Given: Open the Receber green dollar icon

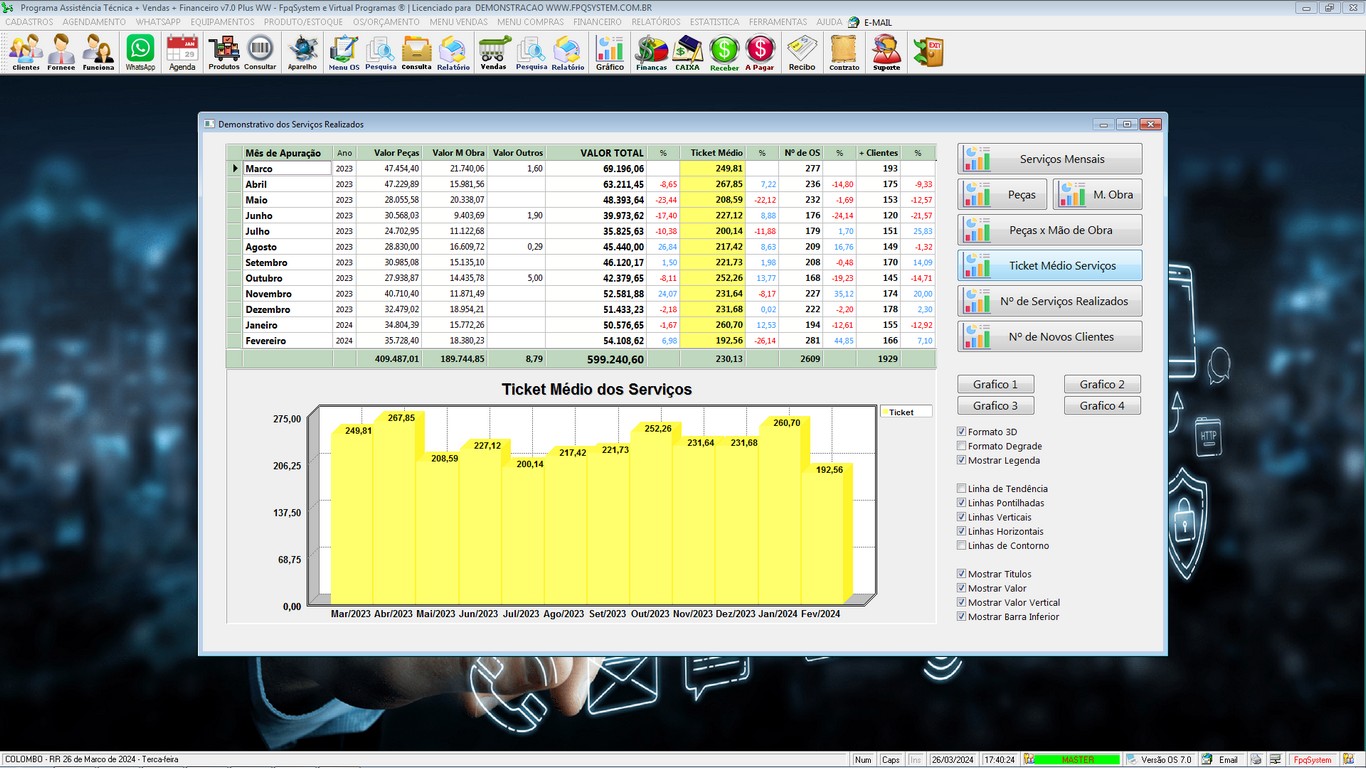Looking at the screenshot, I should [x=724, y=51].
